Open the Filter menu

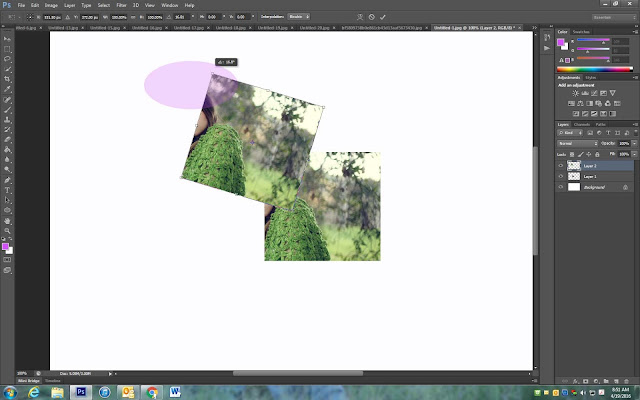click(x=121, y=5)
